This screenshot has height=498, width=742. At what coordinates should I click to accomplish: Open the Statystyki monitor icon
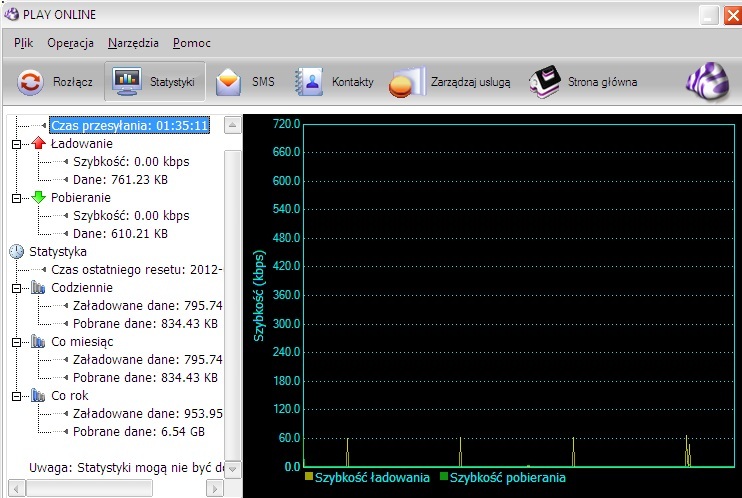pos(127,81)
